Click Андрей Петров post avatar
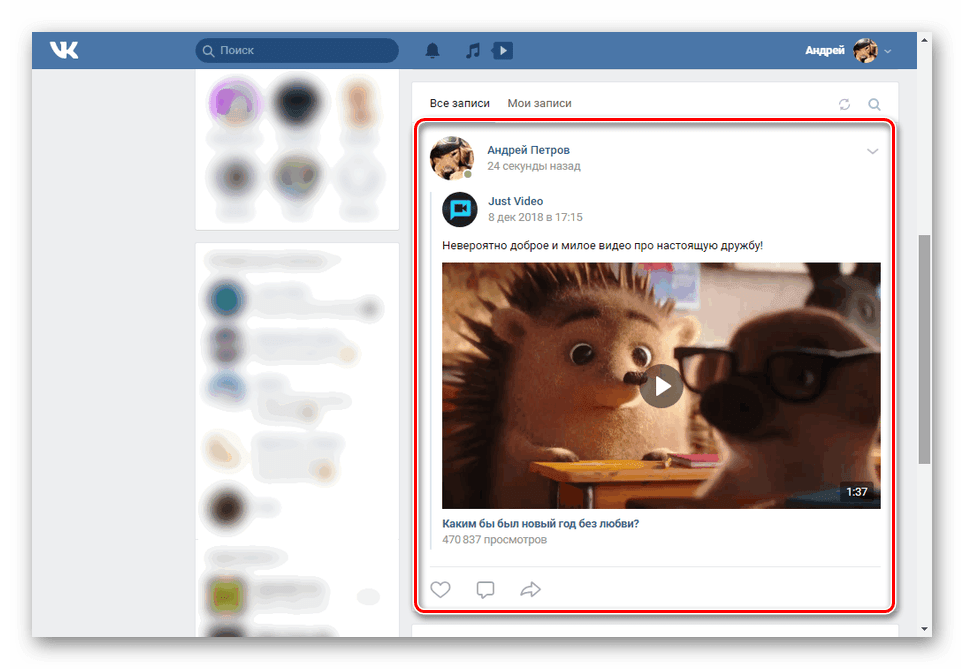The width and height of the screenshot is (964, 669). tap(452, 158)
